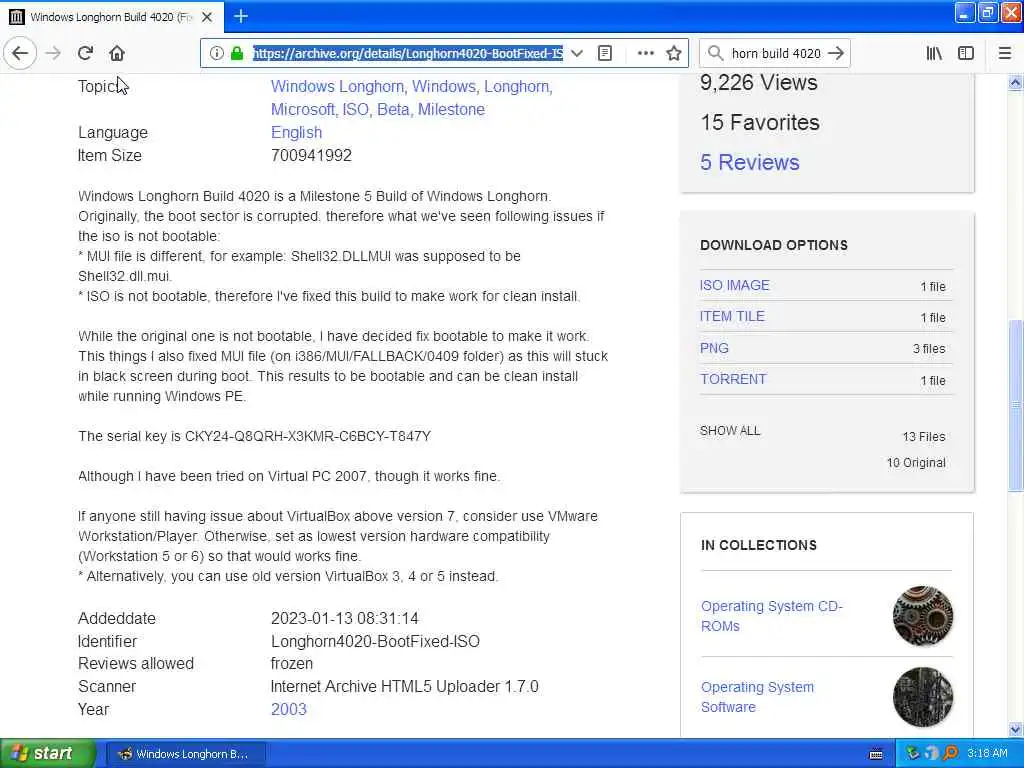The image size is (1024, 768).
Task: Download the TORRENT option
Action: click(x=733, y=379)
